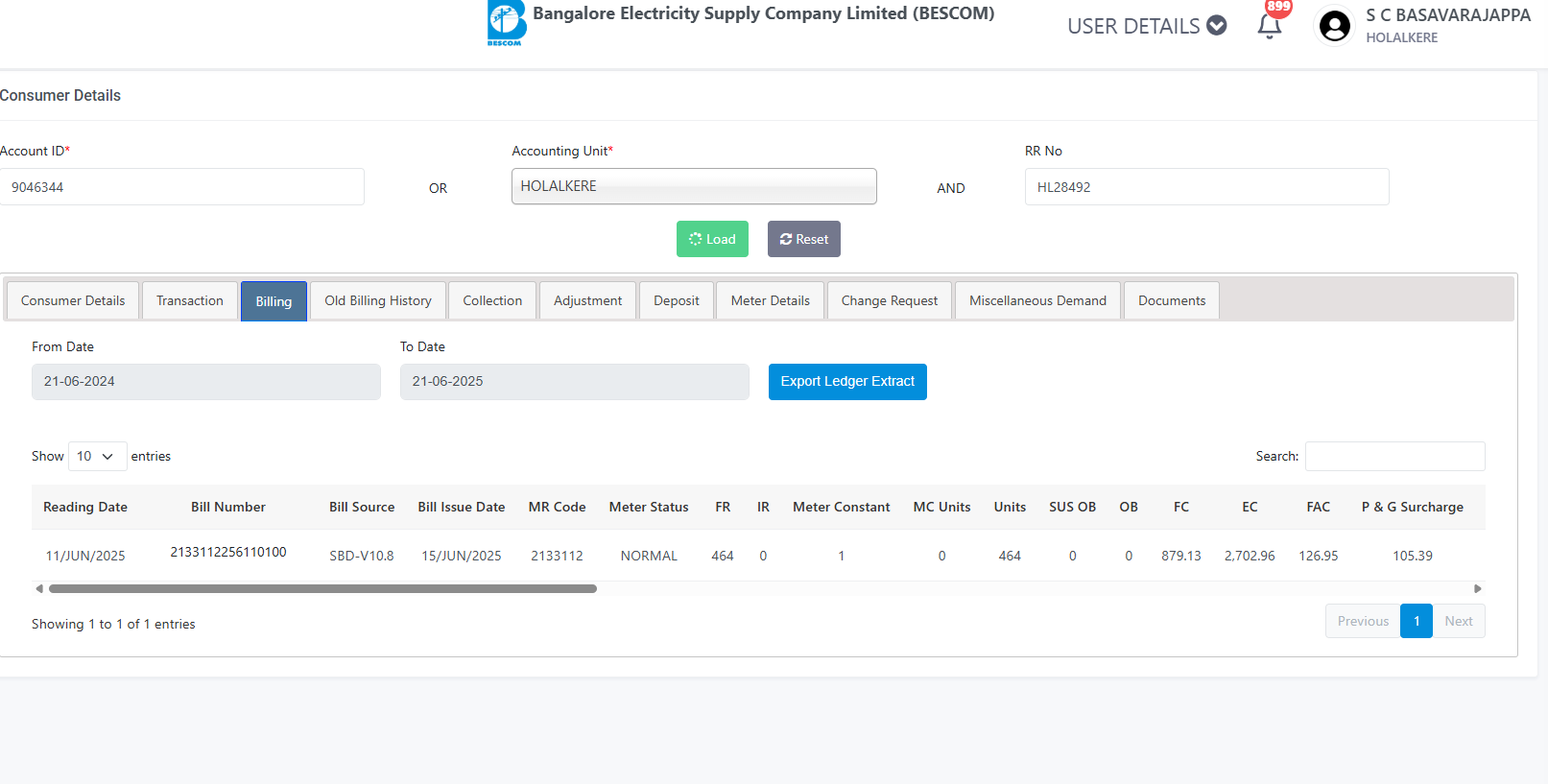
Task: Click user name S C BASAVARAJAPPA
Action: 1448,15
